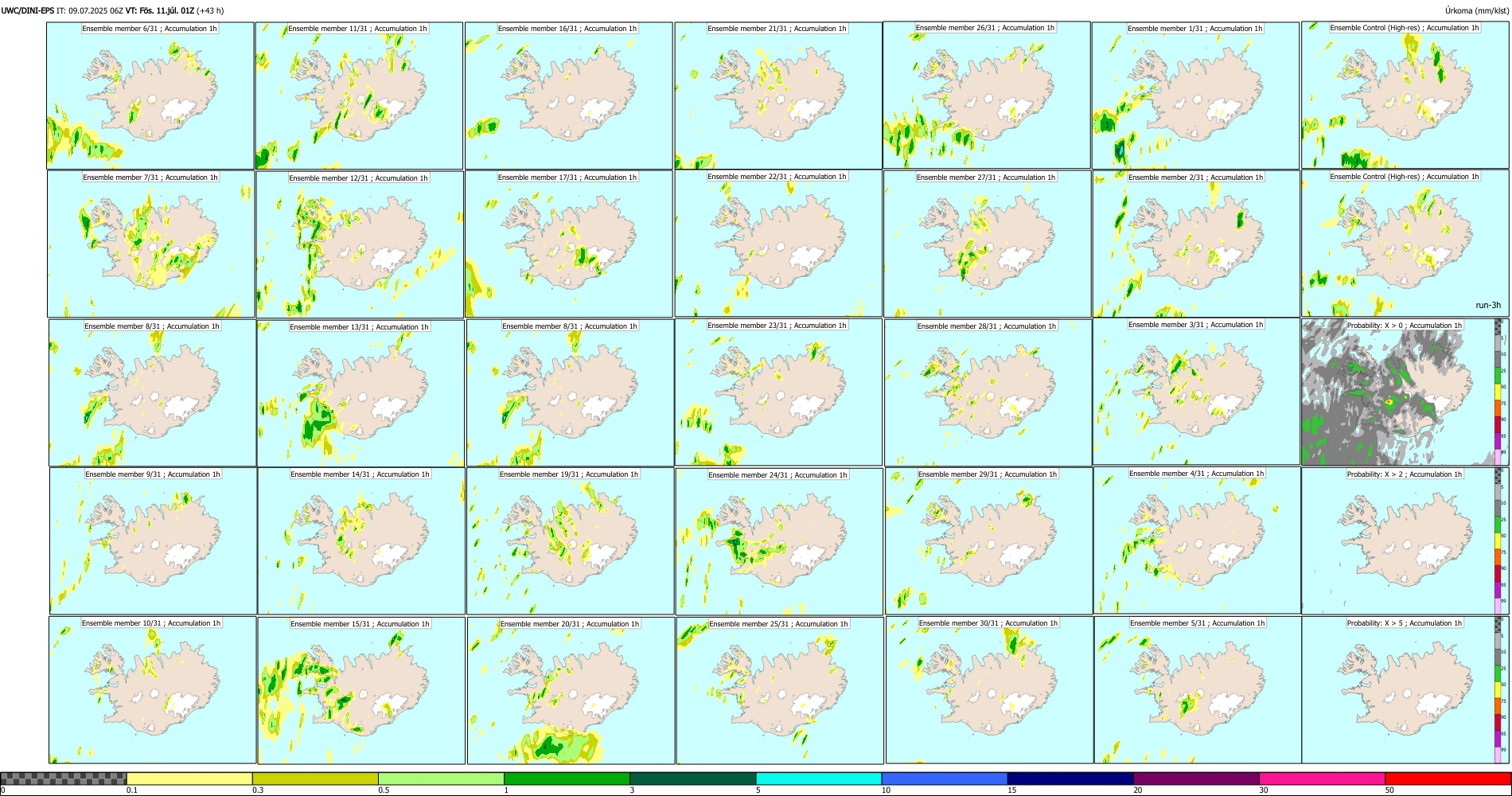This screenshot has width=1512, height=796.
Task: Click the dark green 3–5 legend swatch
Action: (x=693, y=778)
